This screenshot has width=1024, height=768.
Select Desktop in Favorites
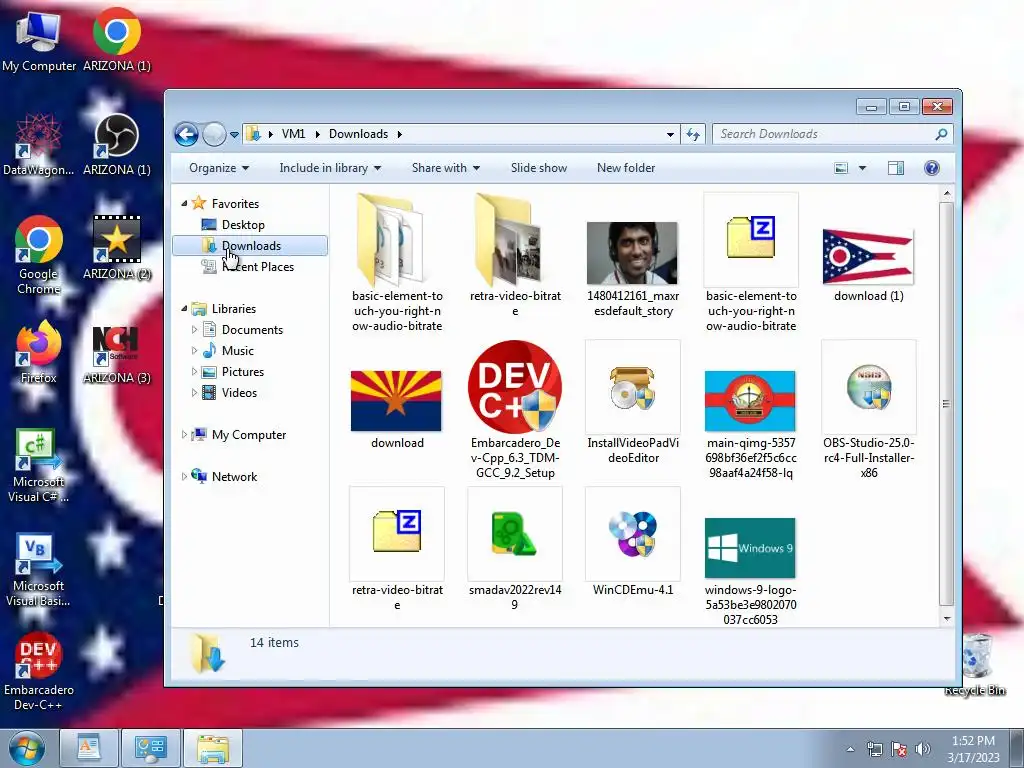(x=242, y=225)
